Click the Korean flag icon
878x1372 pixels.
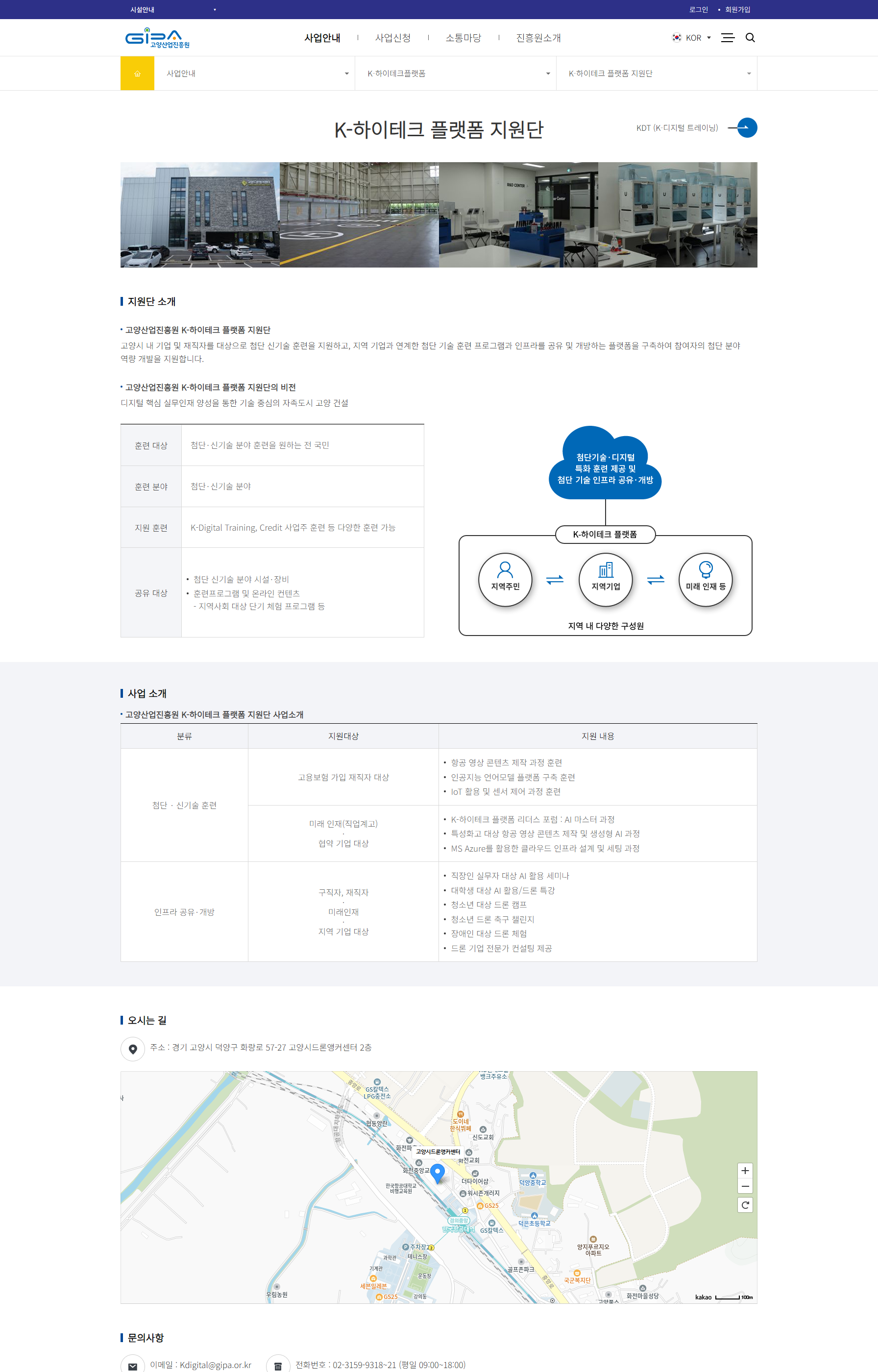tap(677, 38)
